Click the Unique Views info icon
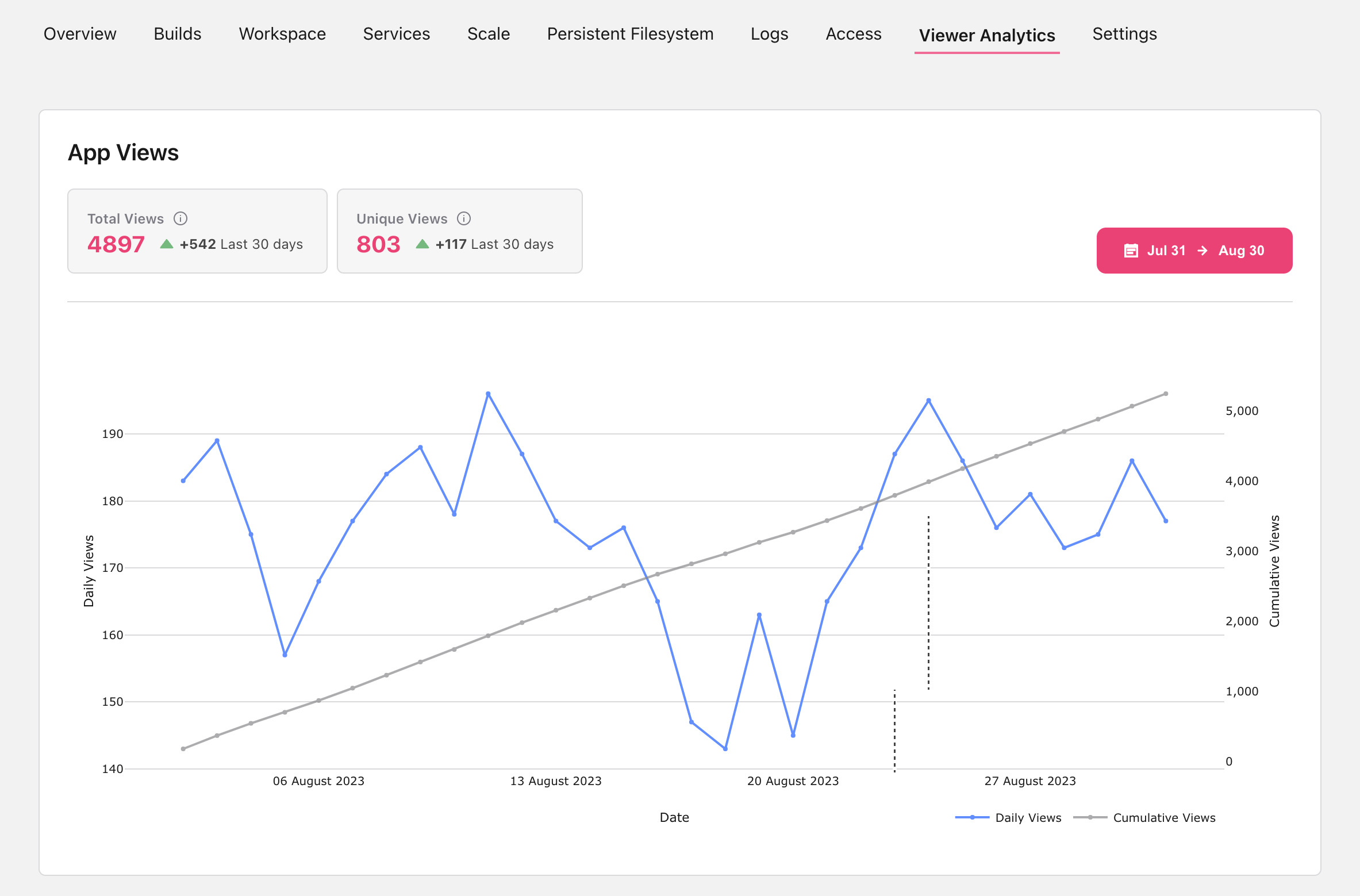This screenshot has width=1360, height=896. coord(464,218)
